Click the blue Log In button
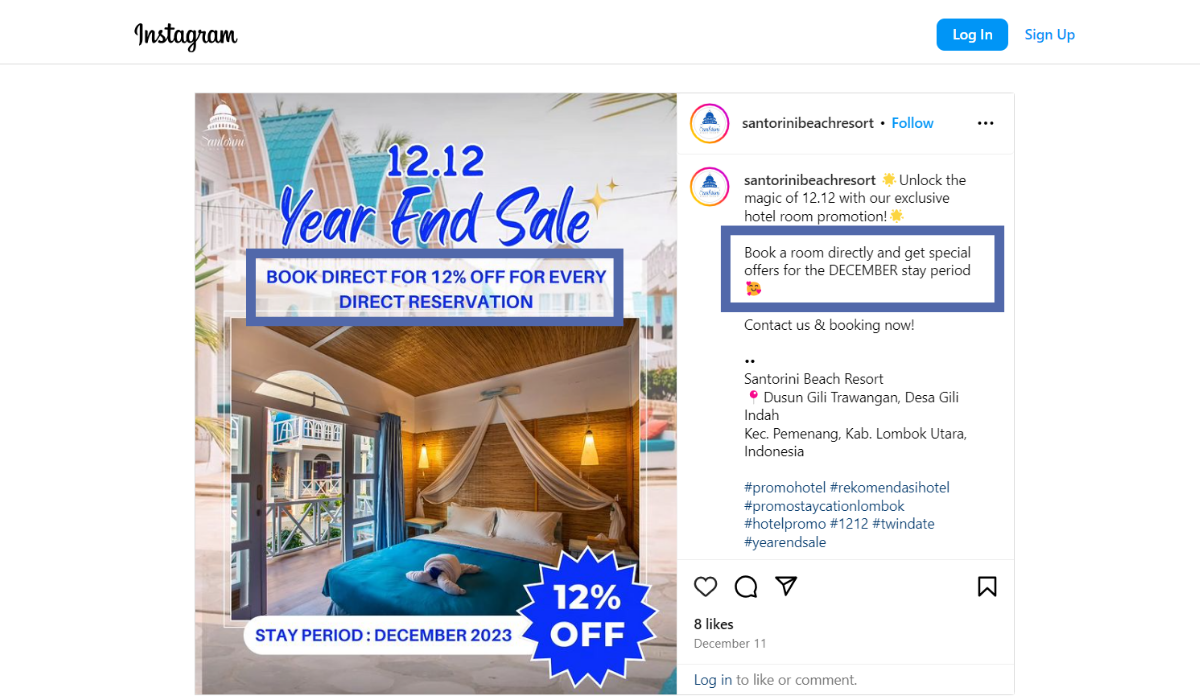This screenshot has height=700, width=1200. click(x=972, y=35)
